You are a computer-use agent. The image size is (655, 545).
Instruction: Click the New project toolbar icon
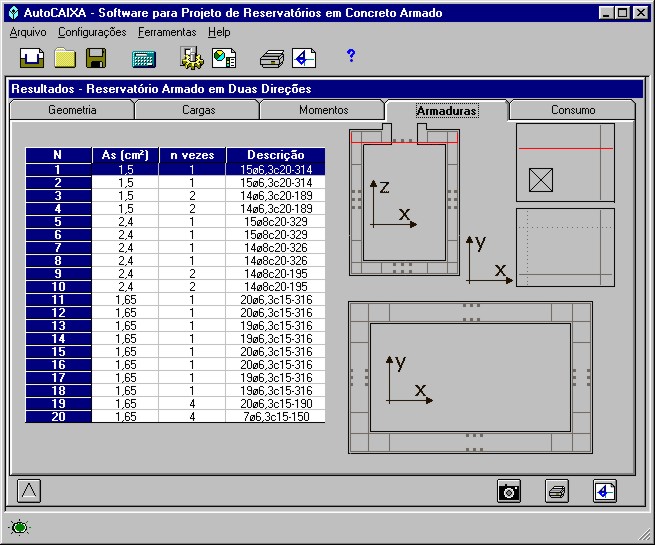click(32, 58)
